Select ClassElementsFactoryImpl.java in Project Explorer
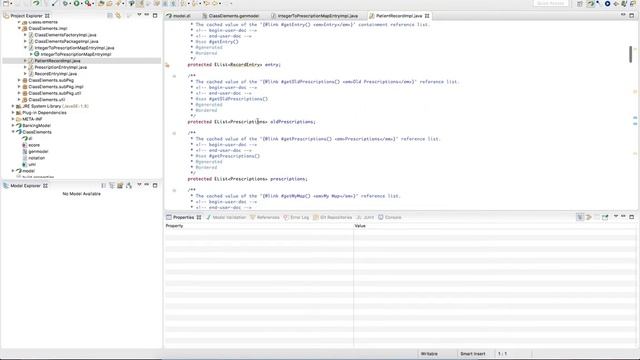This screenshot has width=640, height=360. click(65, 35)
